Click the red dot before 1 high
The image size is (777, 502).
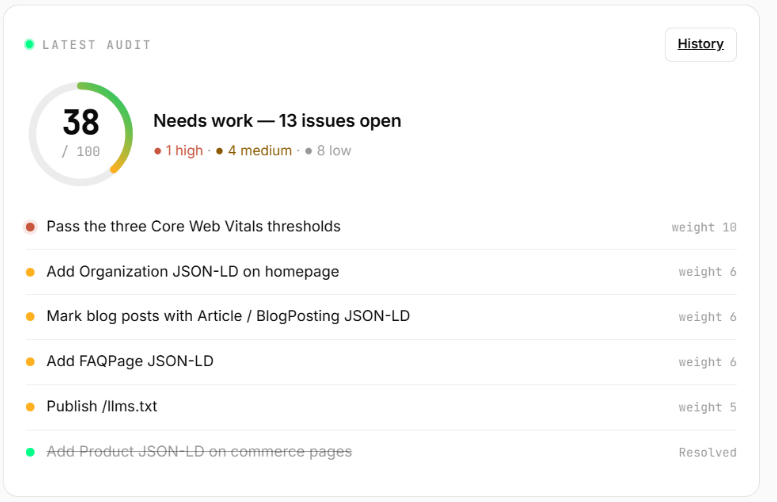158,151
